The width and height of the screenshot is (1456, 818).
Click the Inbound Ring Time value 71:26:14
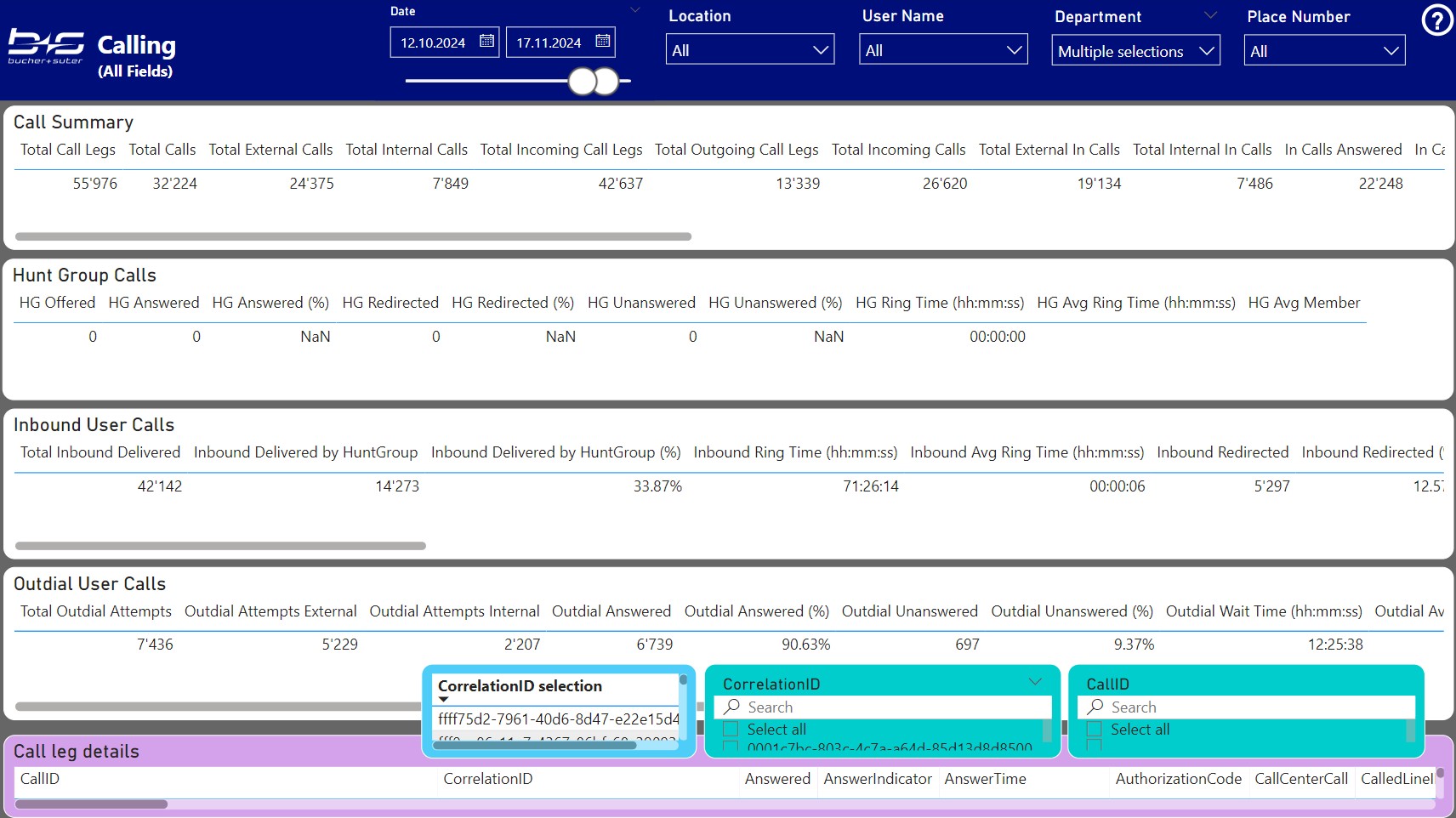point(871,486)
